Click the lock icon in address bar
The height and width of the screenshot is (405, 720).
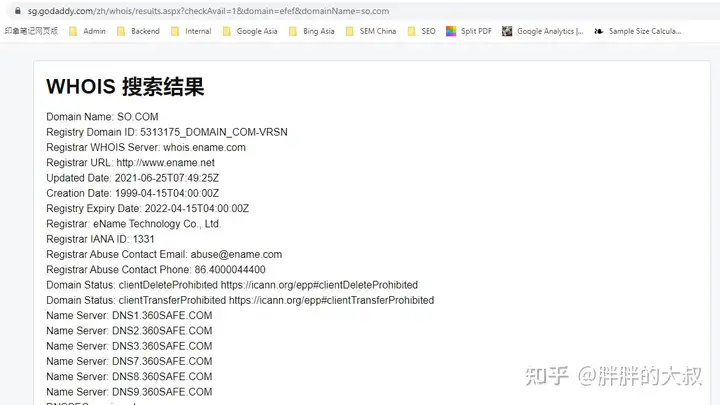click(17, 11)
